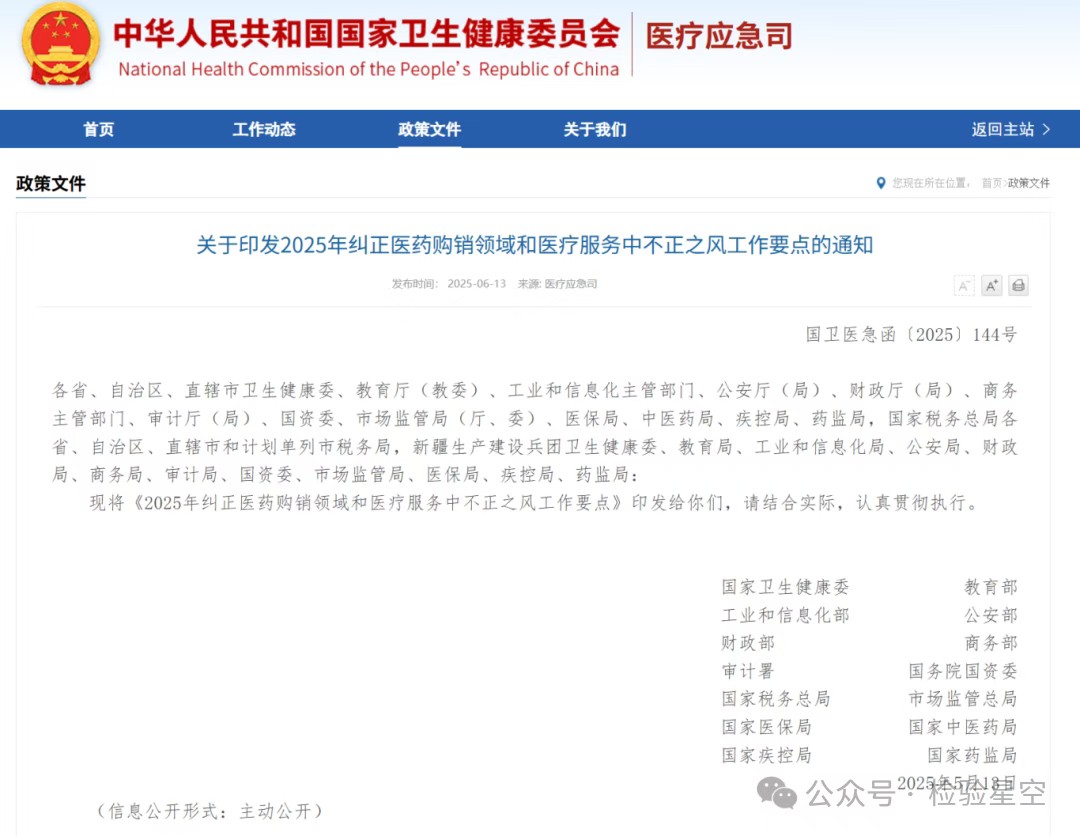The height and width of the screenshot is (836, 1080).
Task: Open 首页 in the blue navigation bar
Action: click(98, 129)
